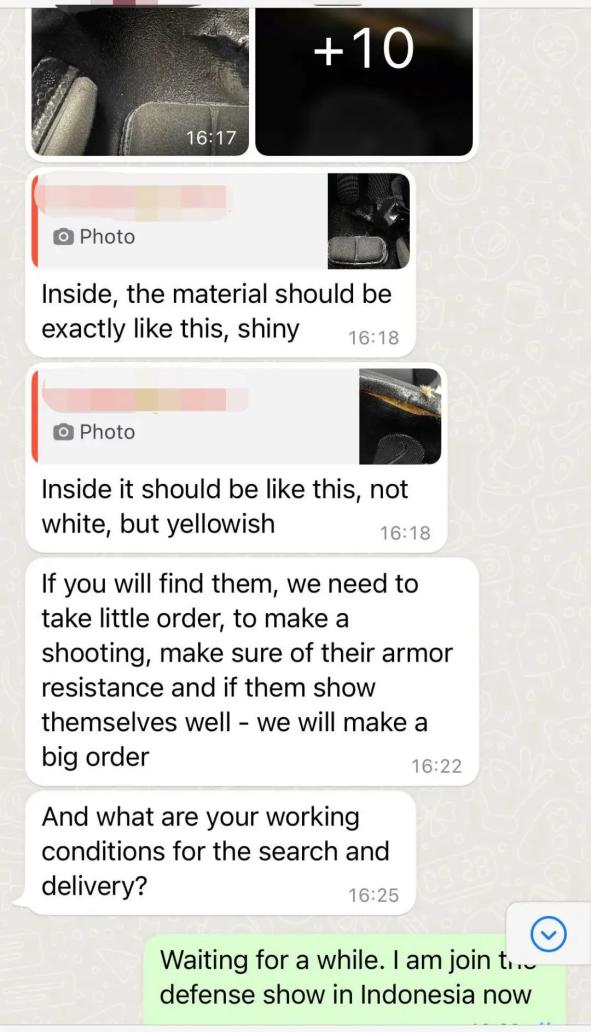Tap 16:18 timestamp on yellowish message
The width and height of the screenshot is (591, 1032).
405,533
